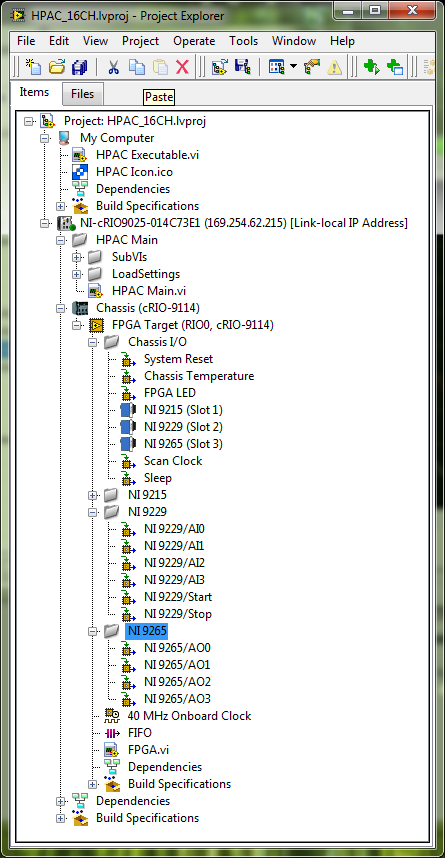Image resolution: width=445 pixels, height=858 pixels.
Task: Select NI 9229/Start item
Action: (x=178, y=597)
